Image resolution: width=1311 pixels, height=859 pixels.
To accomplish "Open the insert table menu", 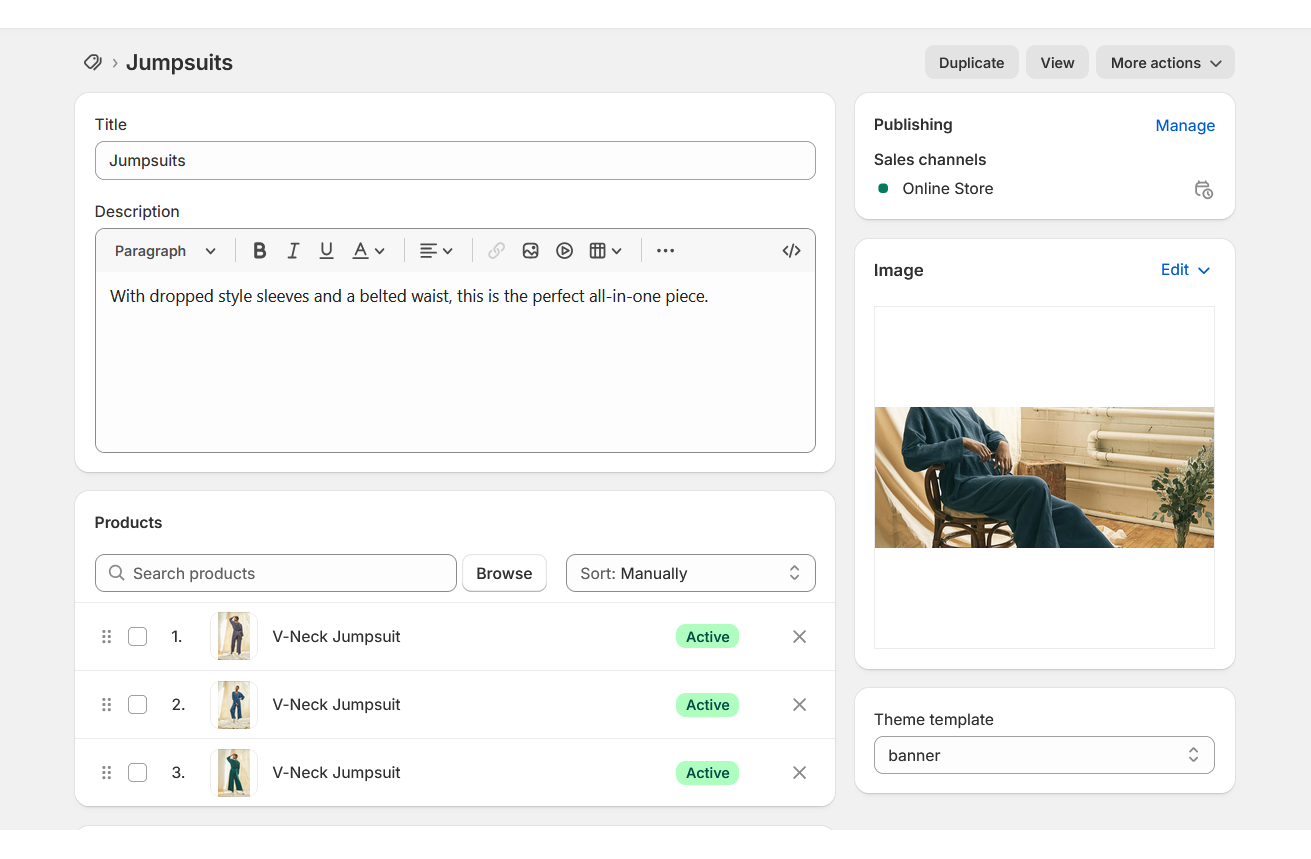I will [605, 251].
